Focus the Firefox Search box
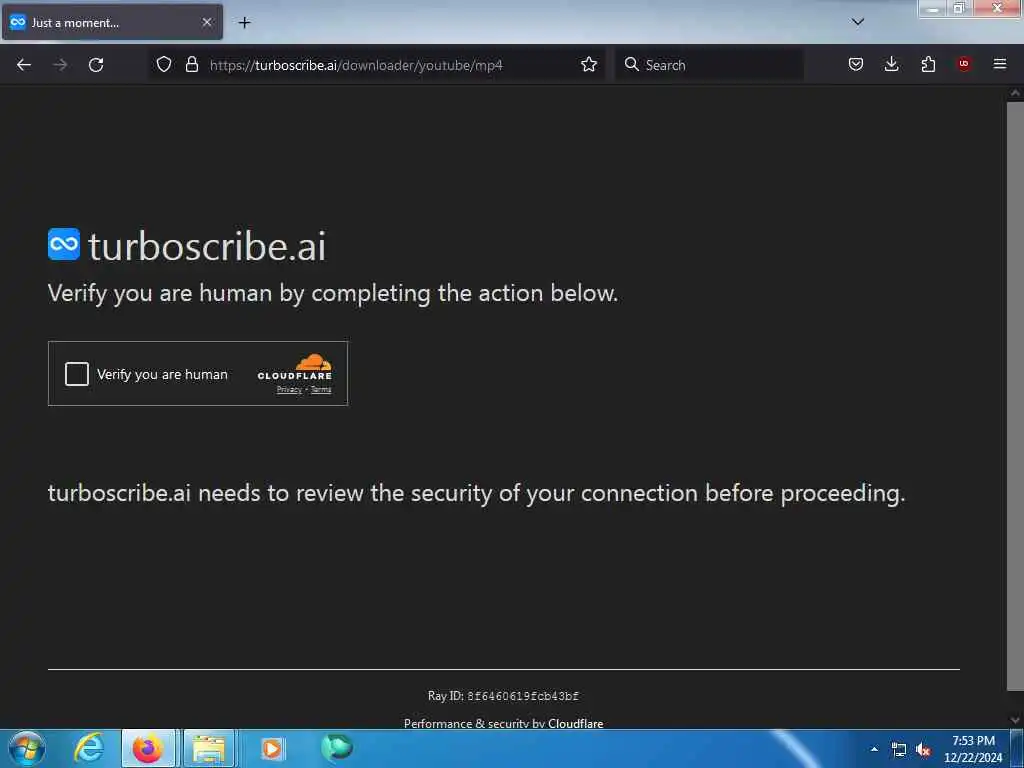 point(710,65)
